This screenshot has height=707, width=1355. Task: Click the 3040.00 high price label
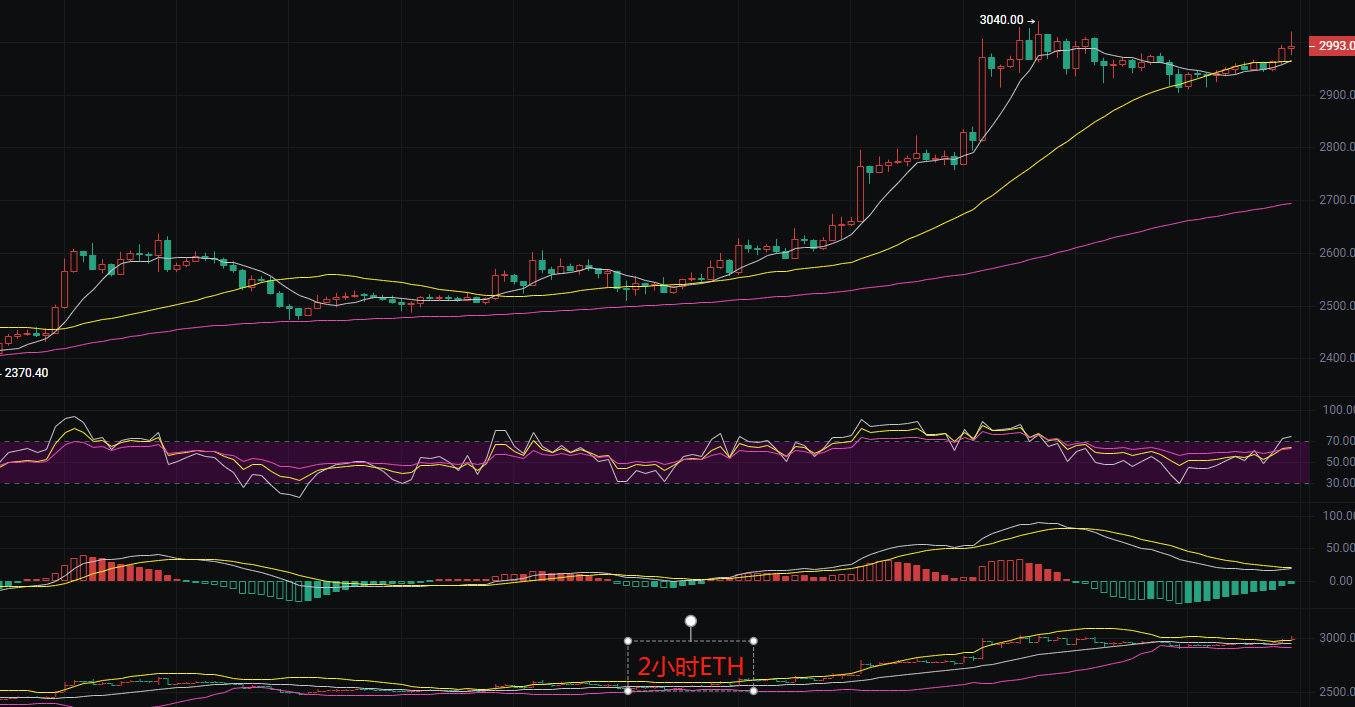point(1001,20)
